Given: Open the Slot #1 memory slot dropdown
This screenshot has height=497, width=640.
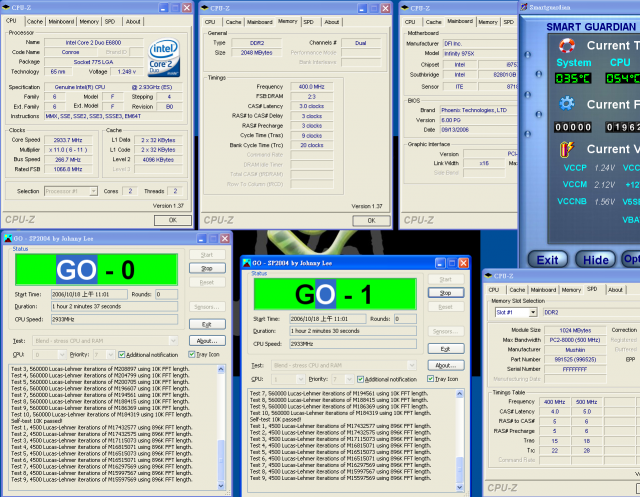Looking at the screenshot, I should tap(533, 312).
